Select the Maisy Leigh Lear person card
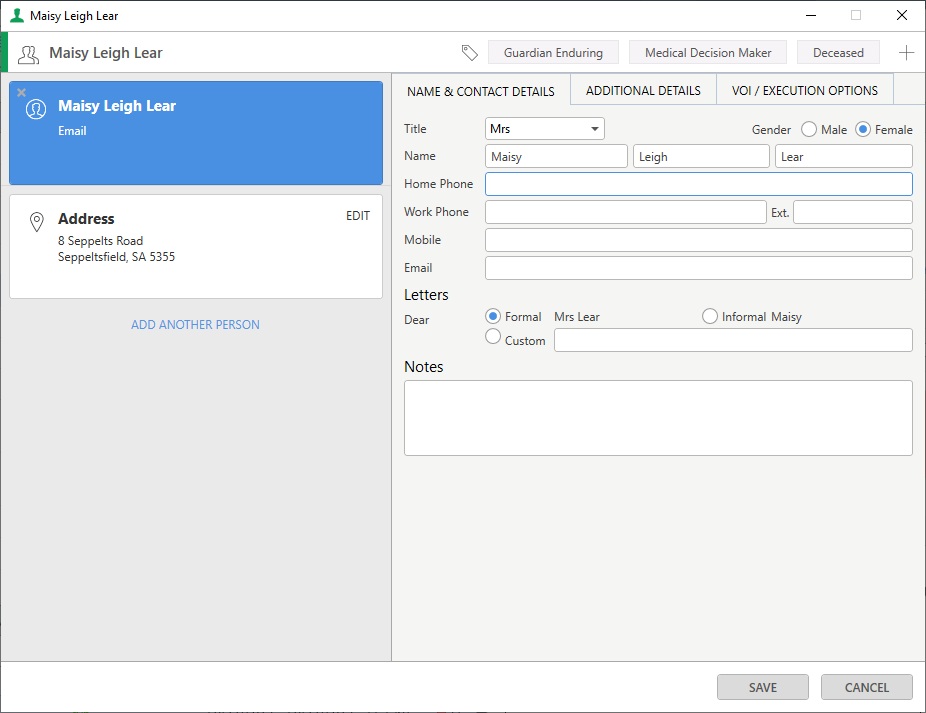 [x=195, y=133]
